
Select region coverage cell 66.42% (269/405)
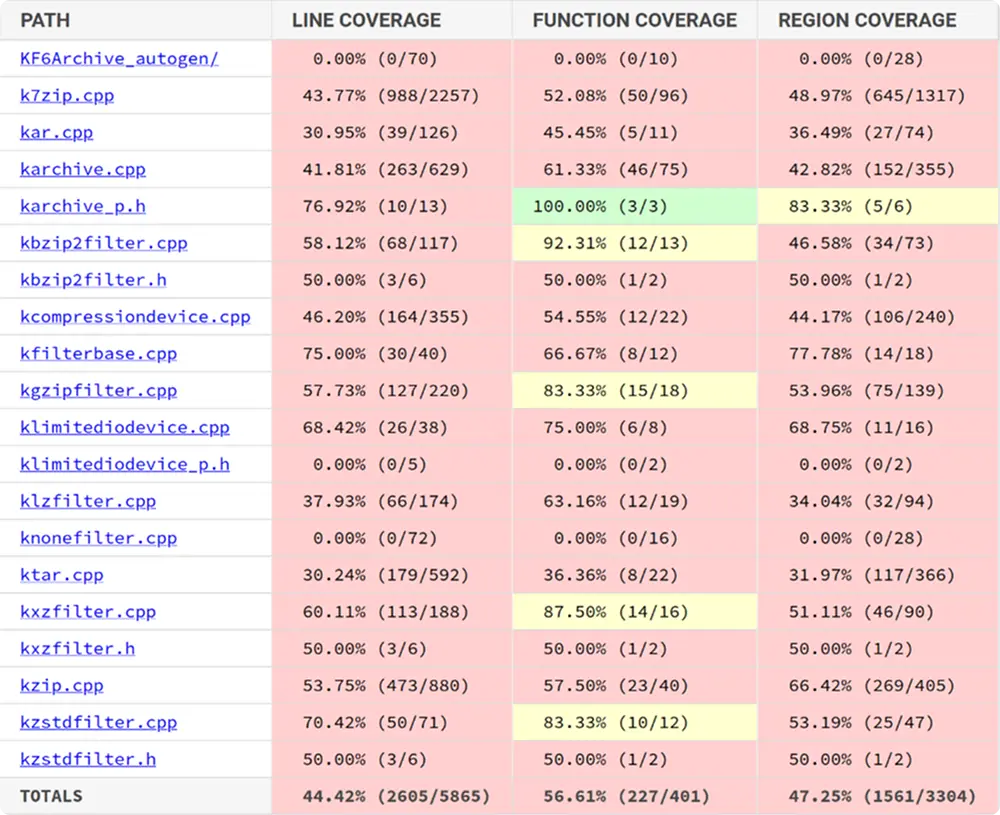click(878, 686)
